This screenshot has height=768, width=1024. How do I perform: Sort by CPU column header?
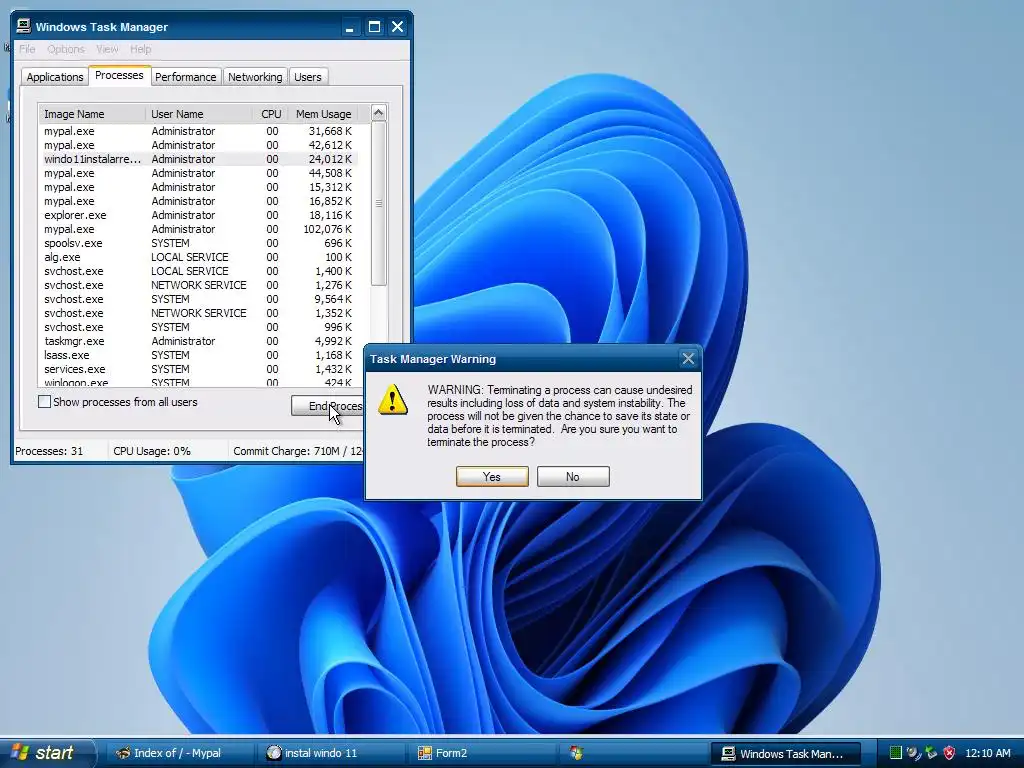pyautogui.click(x=270, y=114)
